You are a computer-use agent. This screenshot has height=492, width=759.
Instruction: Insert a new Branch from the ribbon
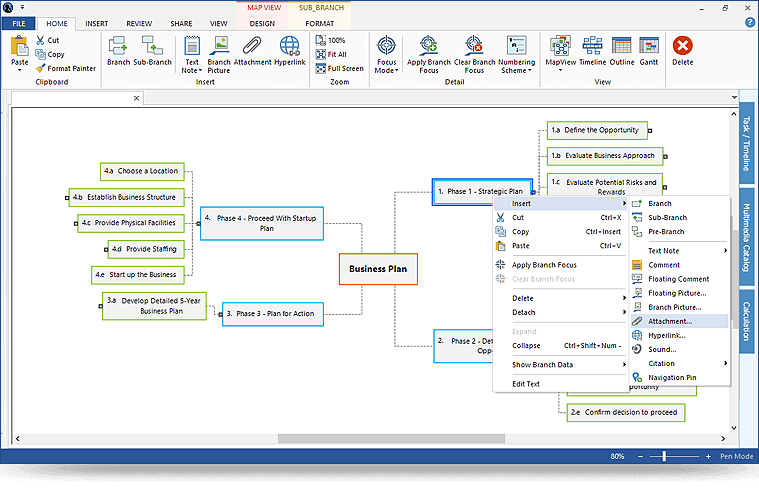[x=118, y=51]
